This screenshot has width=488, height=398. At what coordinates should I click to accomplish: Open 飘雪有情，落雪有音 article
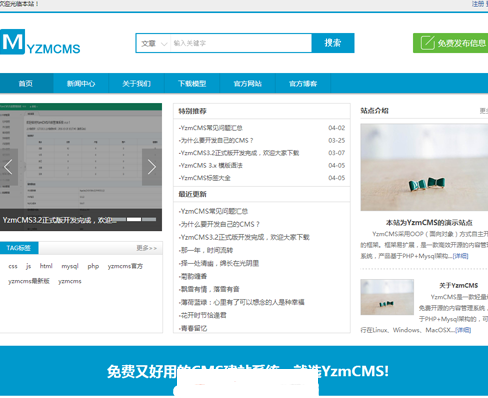[x=209, y=289]
